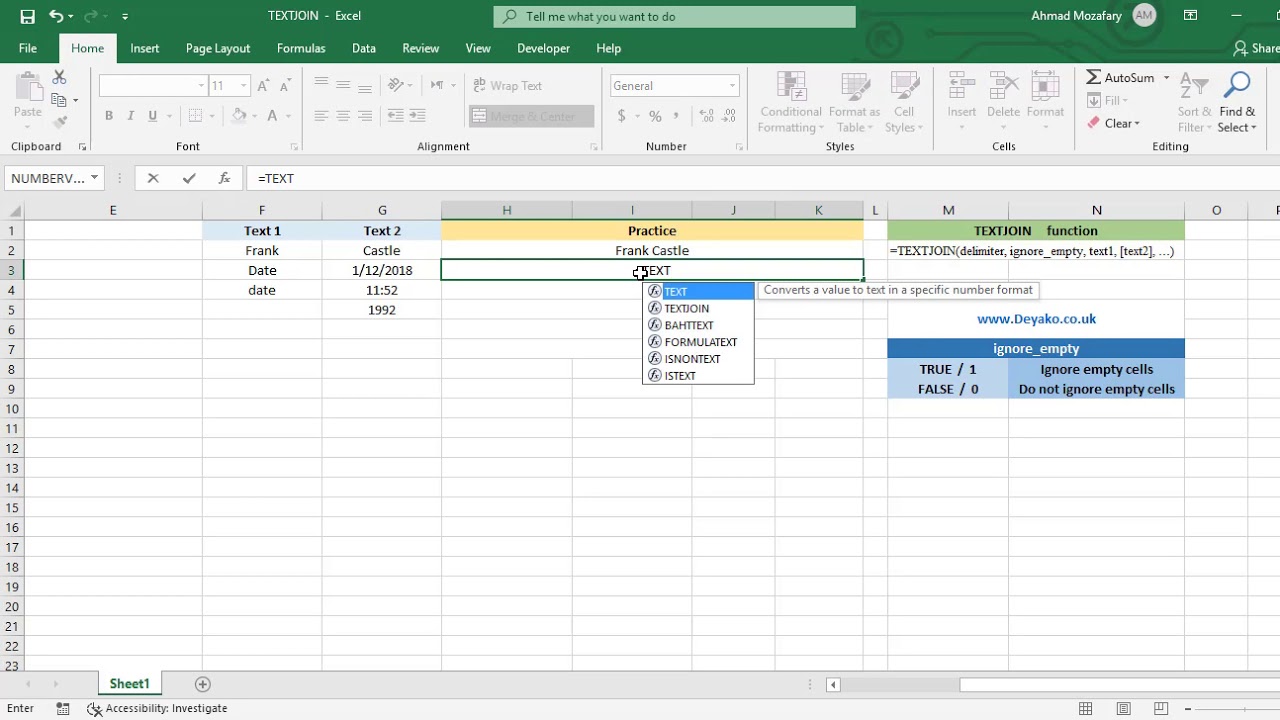
Task: Click the Share button
Action: point(1256,48)
